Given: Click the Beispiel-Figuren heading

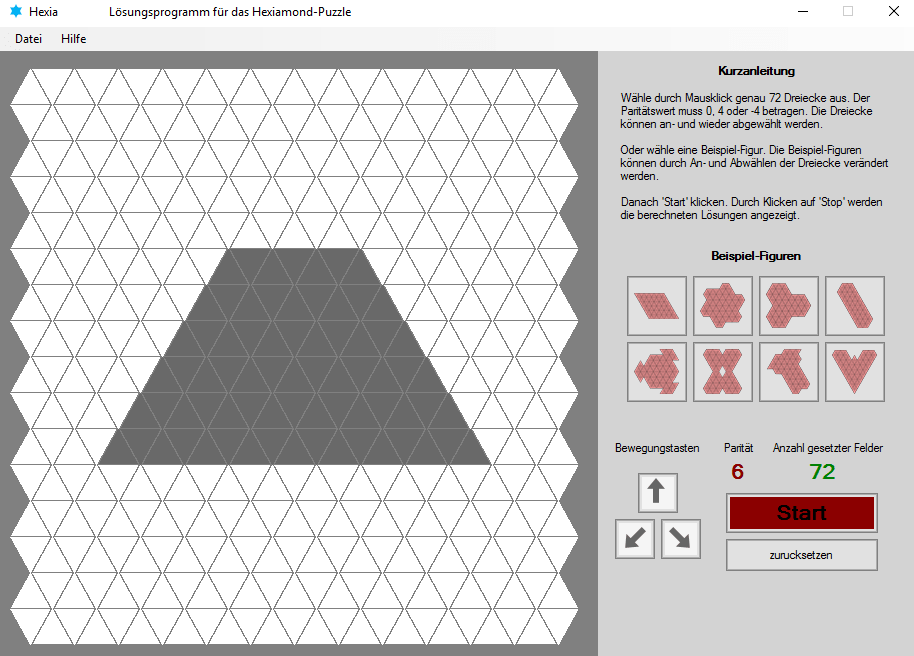Looking at the screenshot, I should [x=756, y=255].
